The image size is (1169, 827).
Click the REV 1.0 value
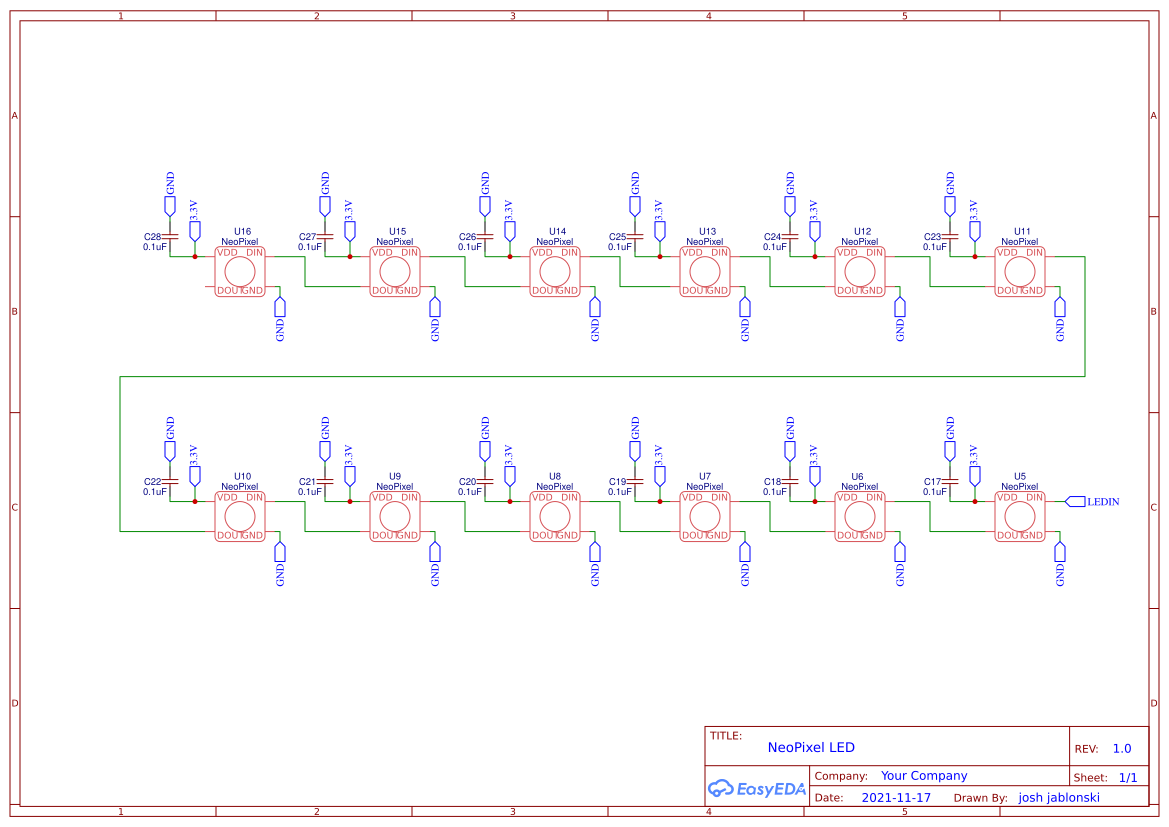pos(1120,747)
